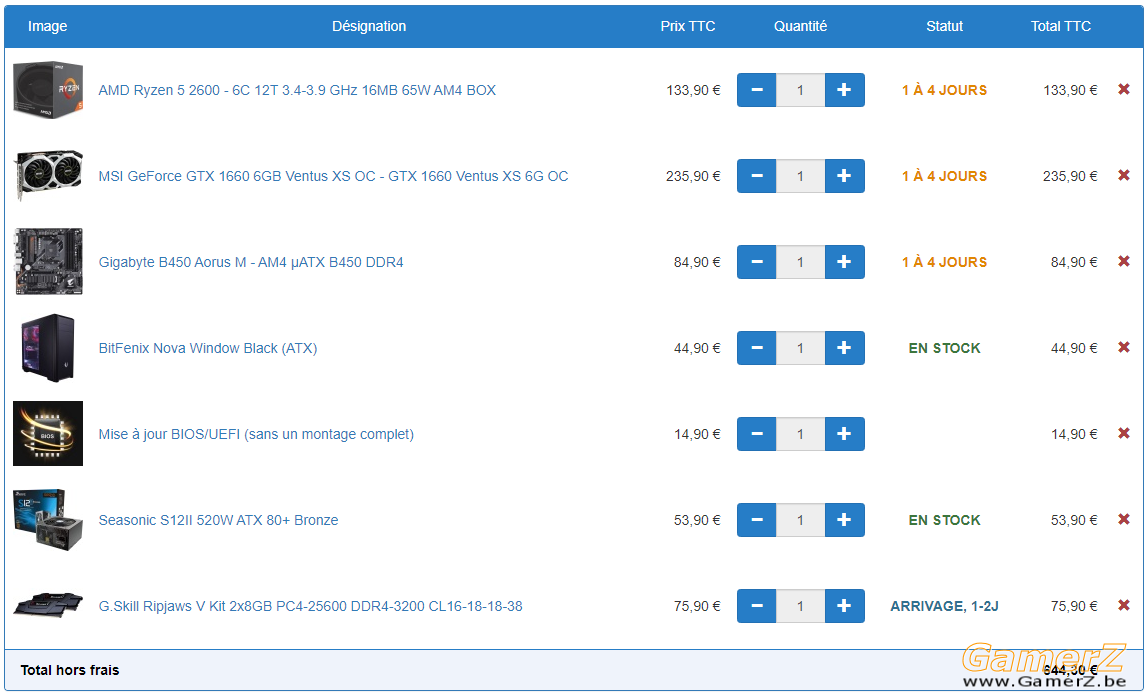Increase BitFenix Nova Window Black quantity
This screenshot has height=697, width=1147.
tap(844, 348)
